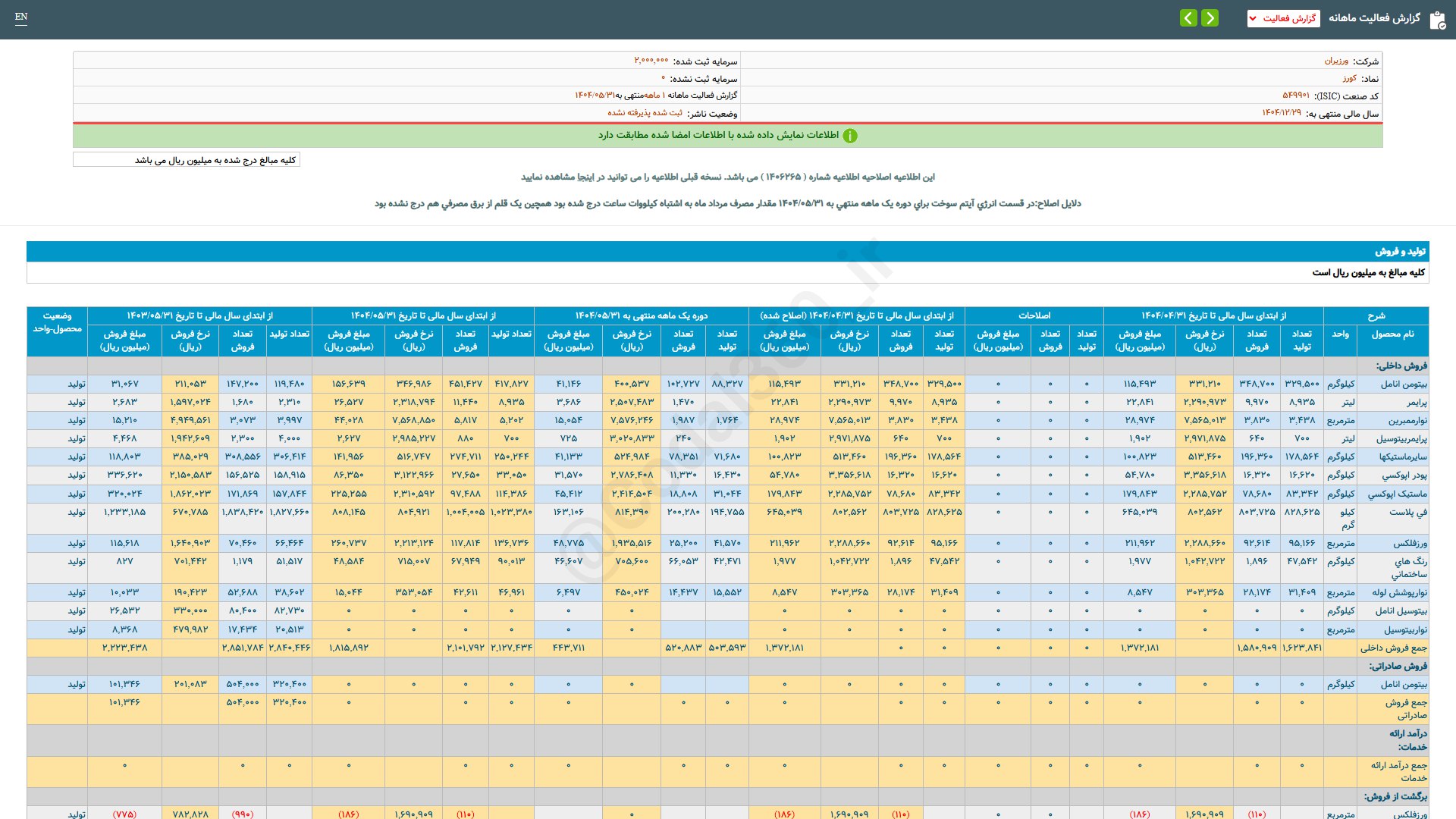Click the اصلاحات column group header
Screen dimensions: 1456x819
pyautogui.click(x=1034, y=315)
